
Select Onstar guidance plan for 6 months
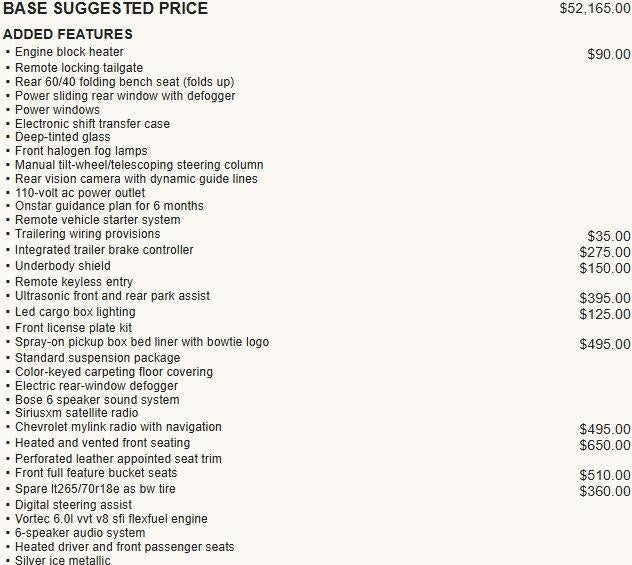(x=109, y=206)
